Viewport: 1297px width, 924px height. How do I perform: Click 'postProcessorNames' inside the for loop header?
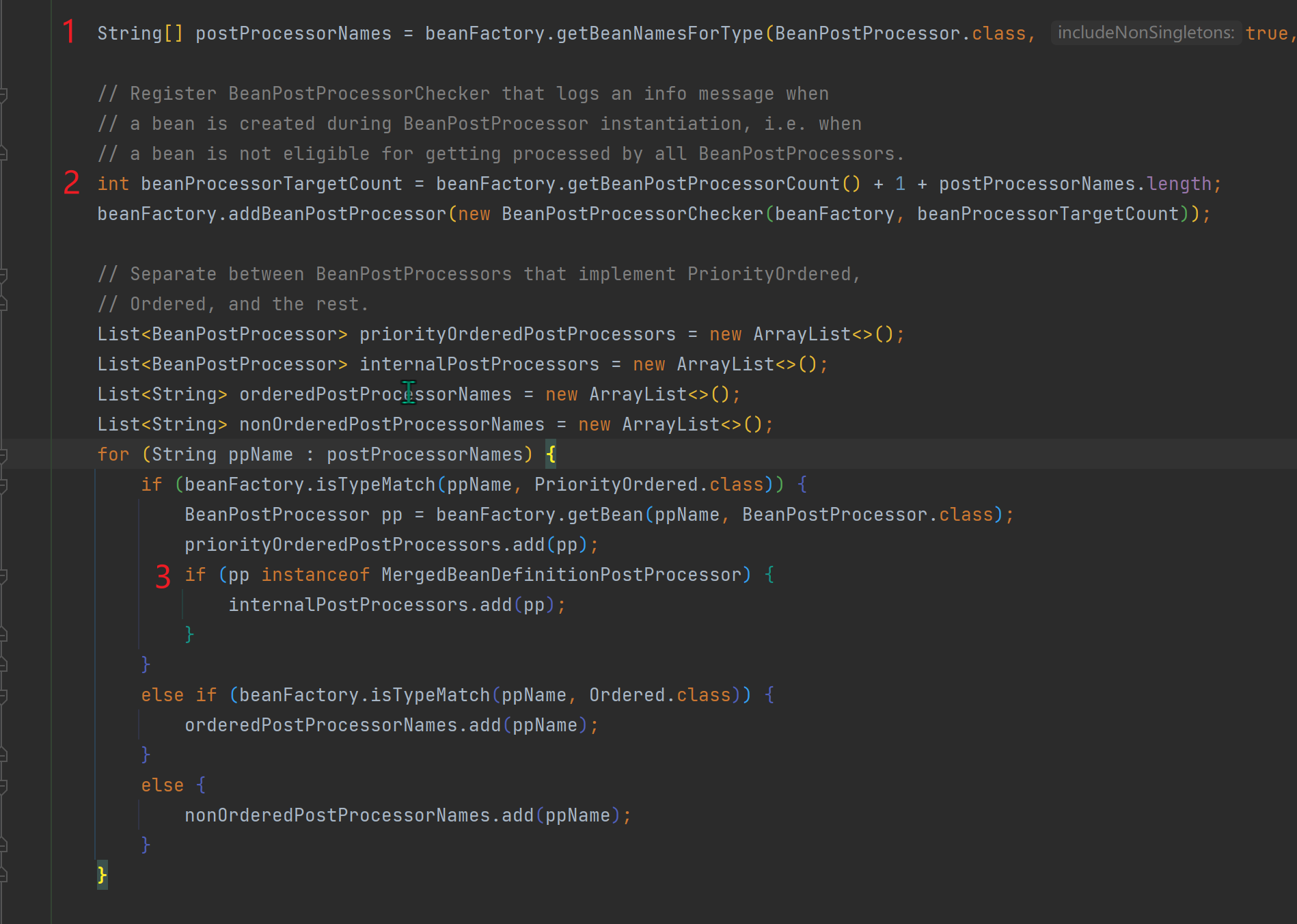[424, 454]
